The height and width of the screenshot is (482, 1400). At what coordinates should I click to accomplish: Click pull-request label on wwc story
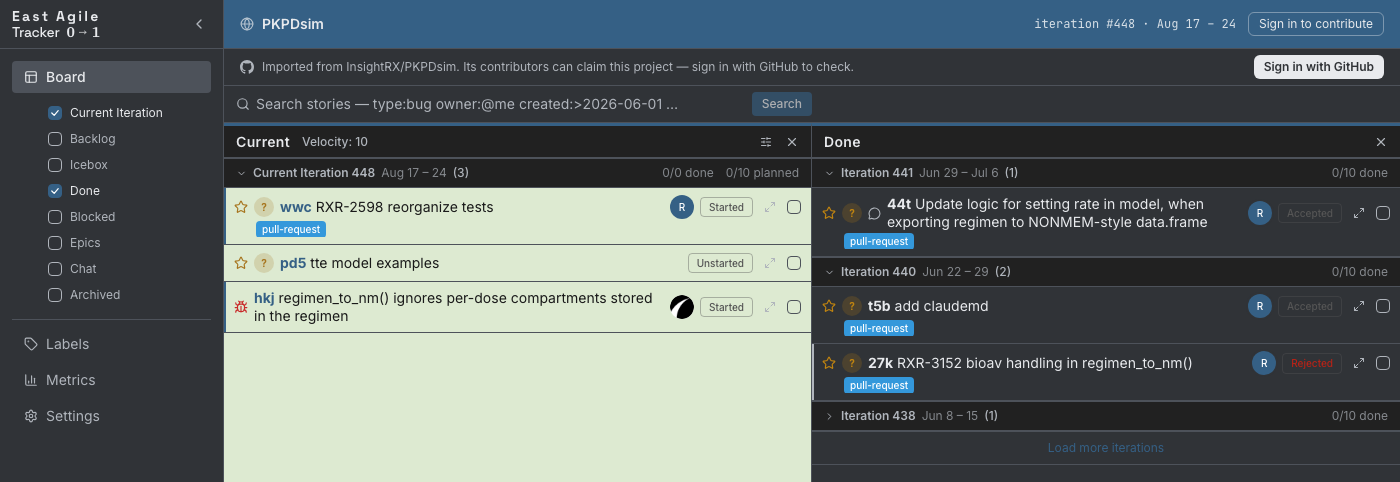click(291, 229)
